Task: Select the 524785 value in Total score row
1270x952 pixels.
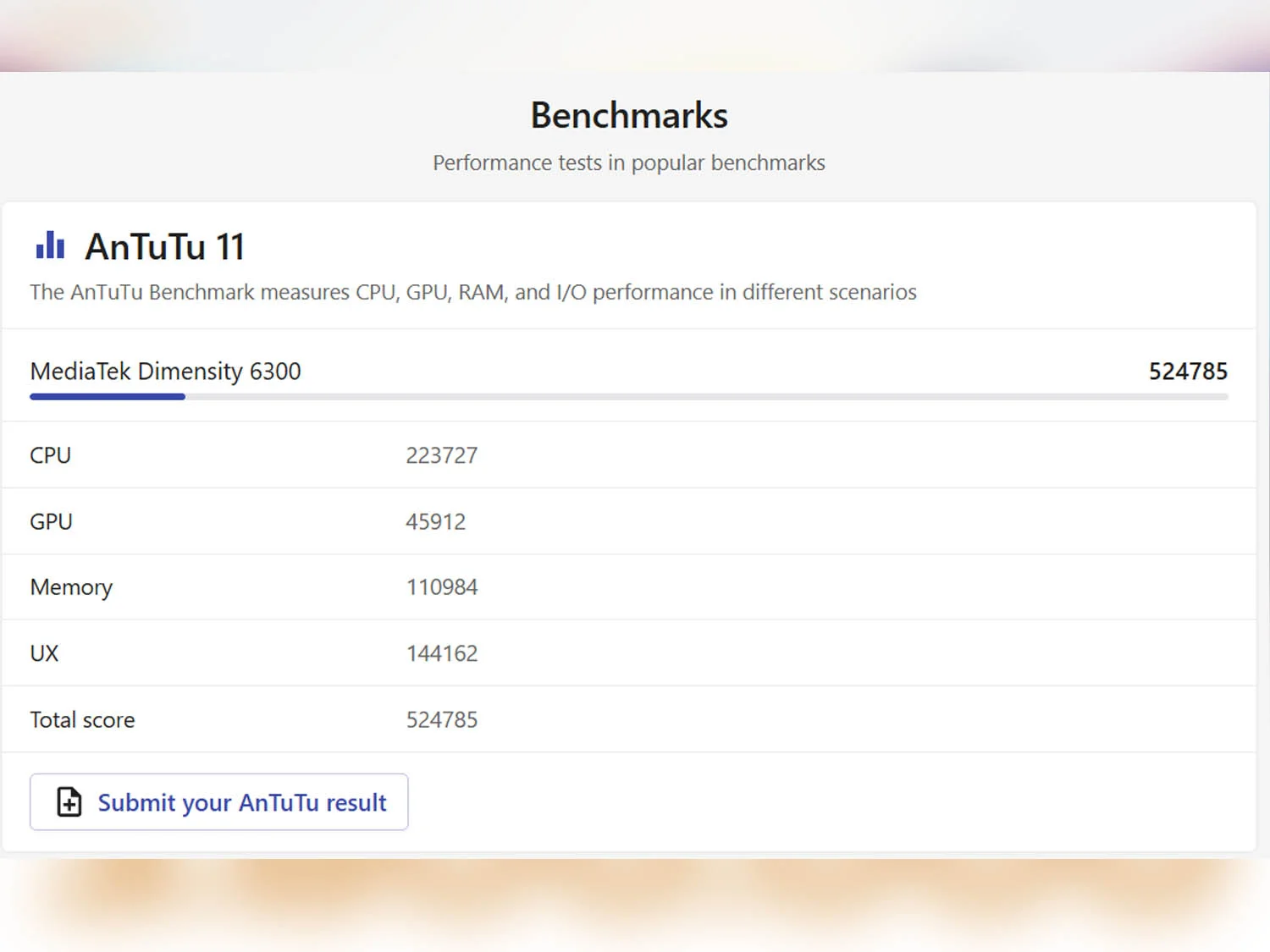Action: tap(442, 719)
